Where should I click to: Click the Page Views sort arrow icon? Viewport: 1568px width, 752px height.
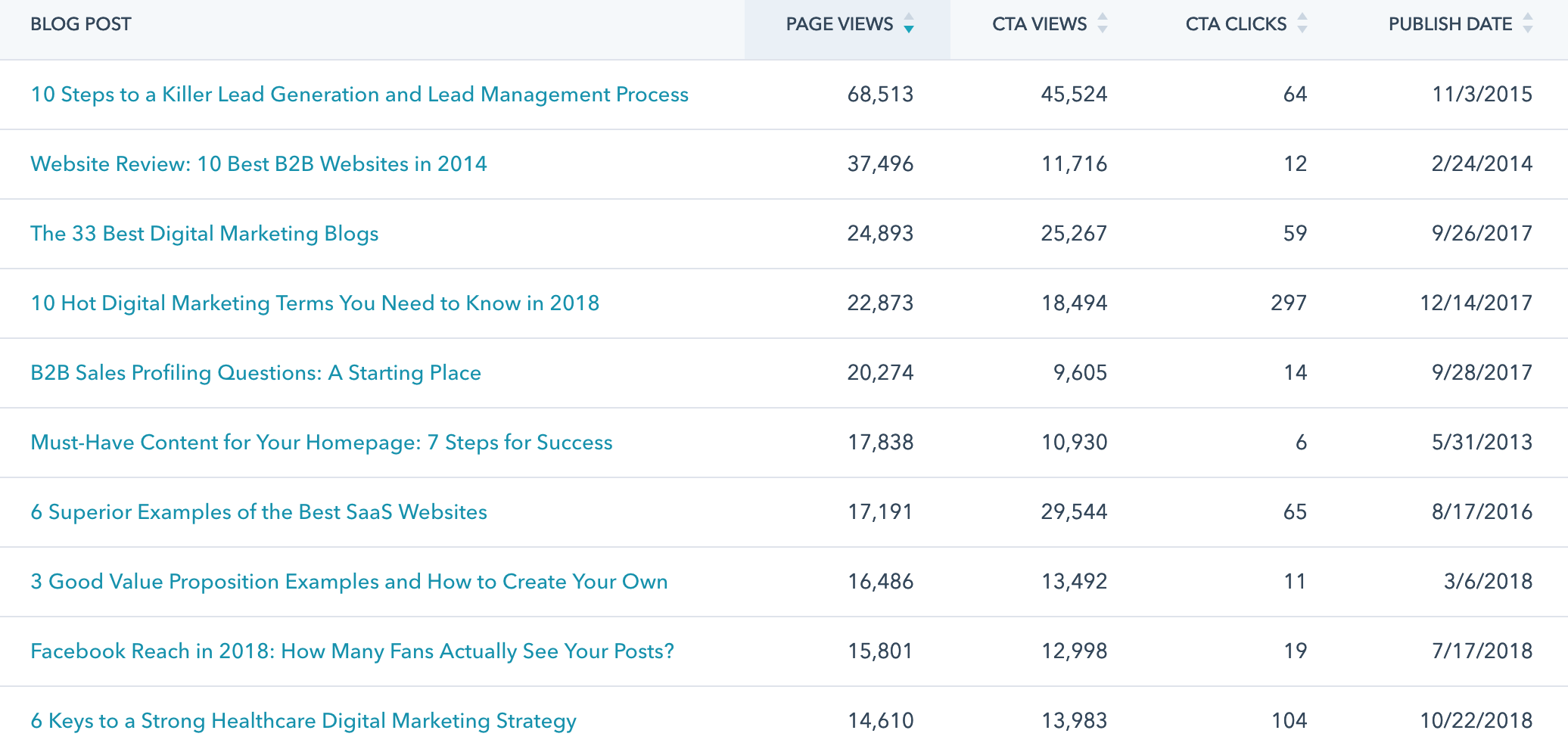909,24
